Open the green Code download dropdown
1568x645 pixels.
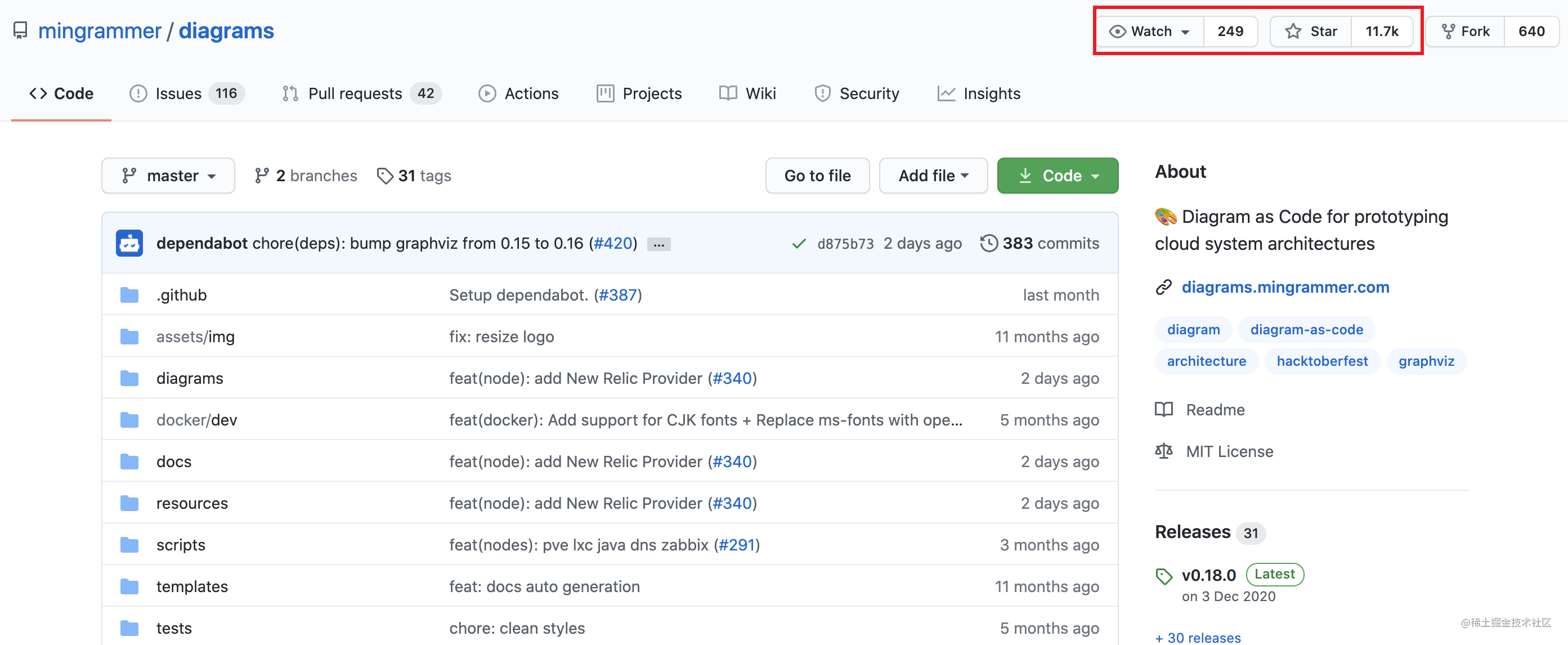point(1058,175)
